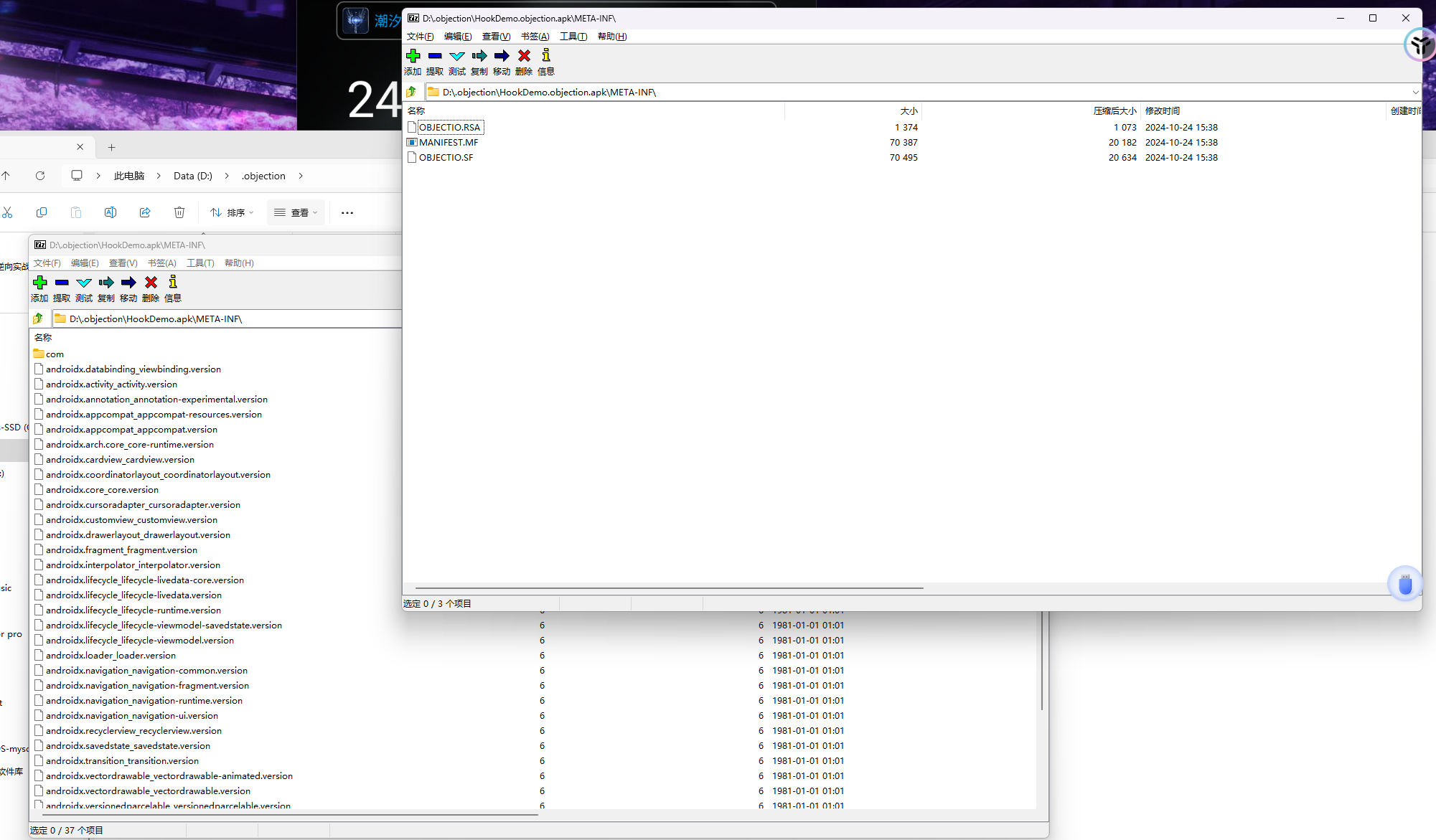Go up one folder level in front window

click(x=411, y=92)
